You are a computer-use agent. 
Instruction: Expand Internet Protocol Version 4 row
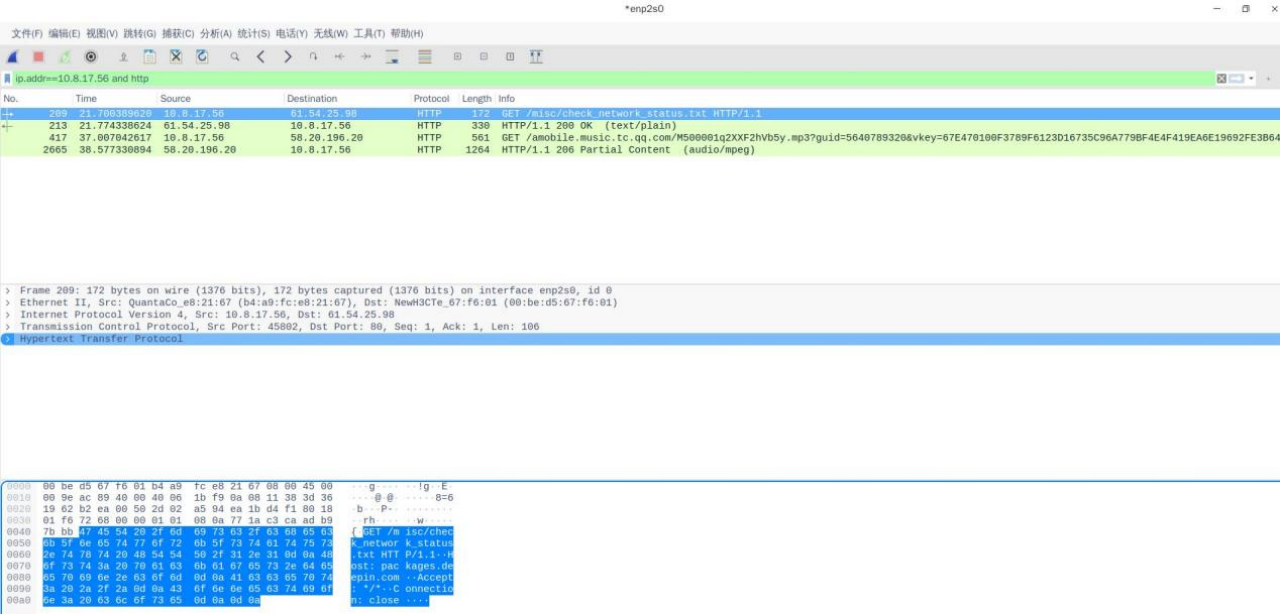coord(9,314)
